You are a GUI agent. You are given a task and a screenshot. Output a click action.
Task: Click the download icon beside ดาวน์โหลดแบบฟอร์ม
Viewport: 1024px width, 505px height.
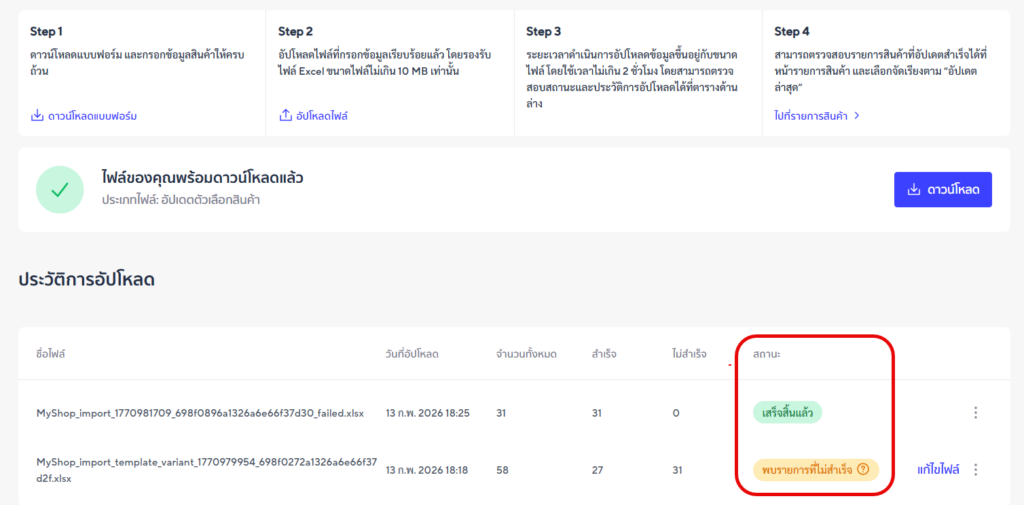[37, 116]
